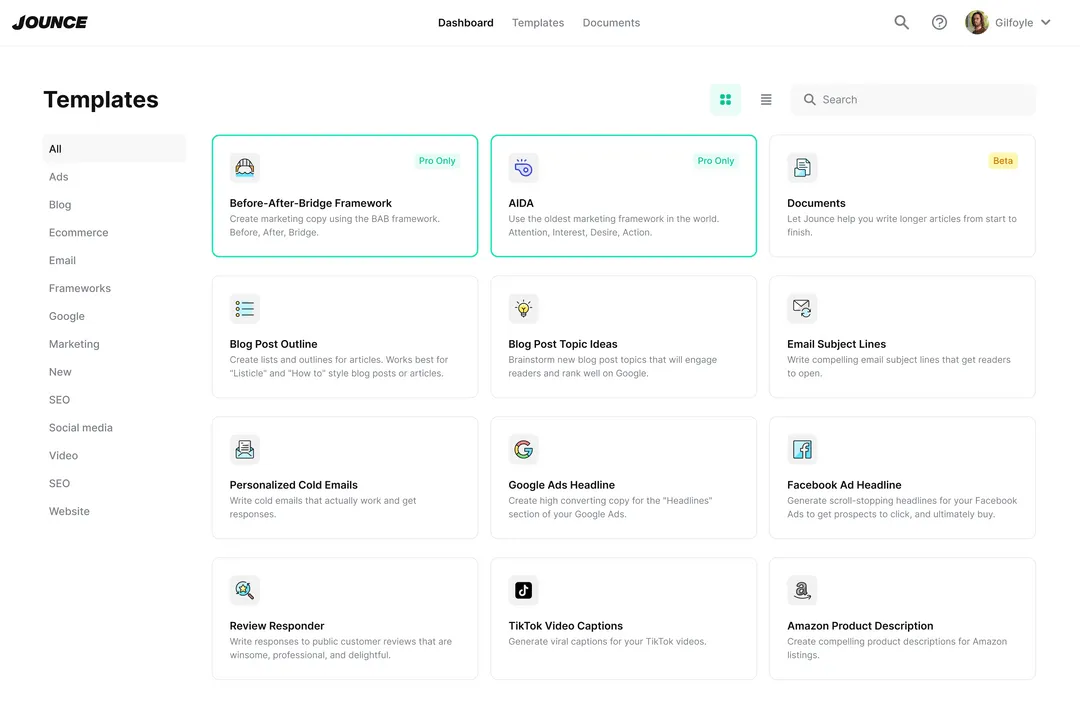Choose the Social media category filter
The height and width of the screenshot is (721, 1080).
pos(81,427)
